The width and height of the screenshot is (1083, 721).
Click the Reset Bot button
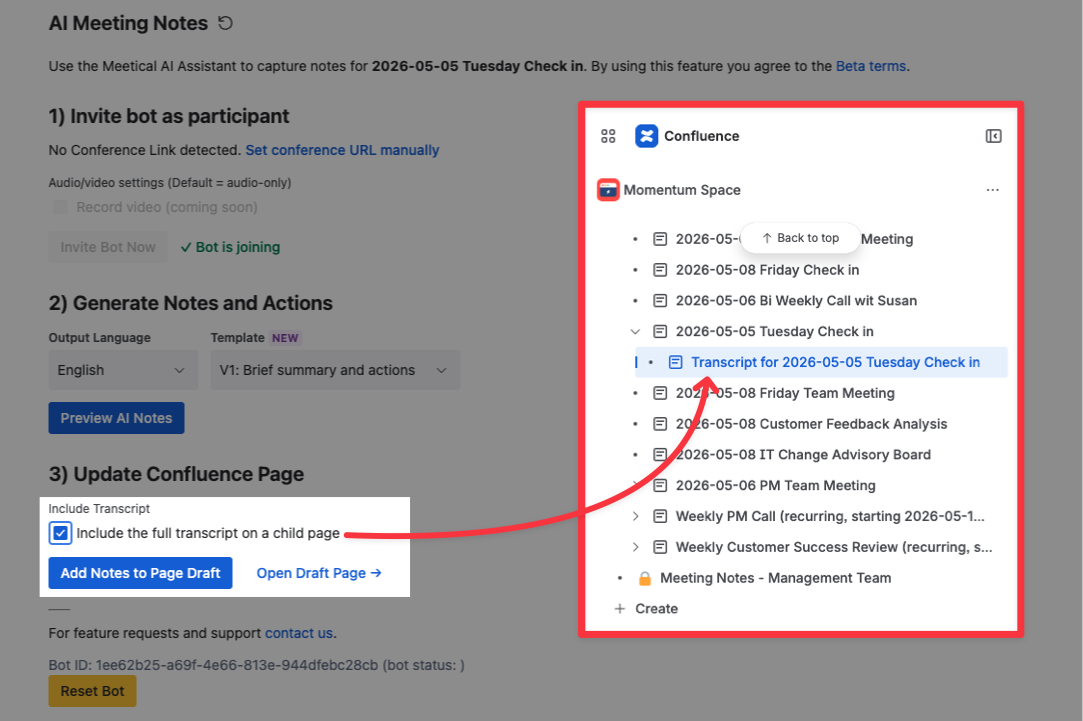tap(92, 691)
